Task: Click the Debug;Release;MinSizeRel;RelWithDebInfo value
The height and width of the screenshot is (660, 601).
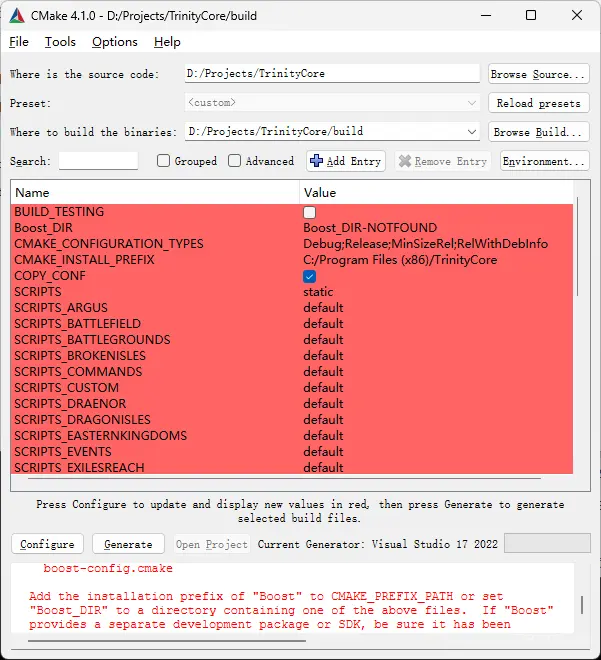Action: (425, 244)
